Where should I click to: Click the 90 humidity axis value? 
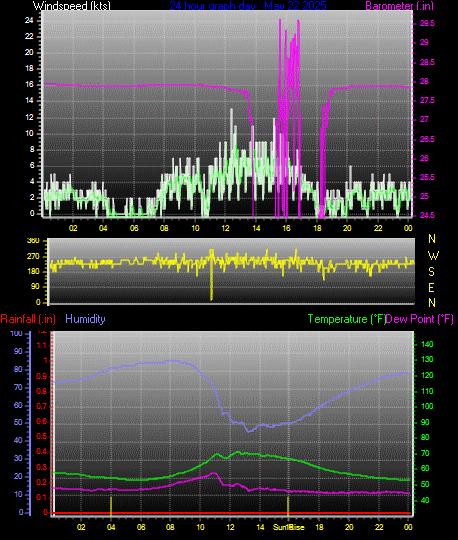(x=18, y=352)
